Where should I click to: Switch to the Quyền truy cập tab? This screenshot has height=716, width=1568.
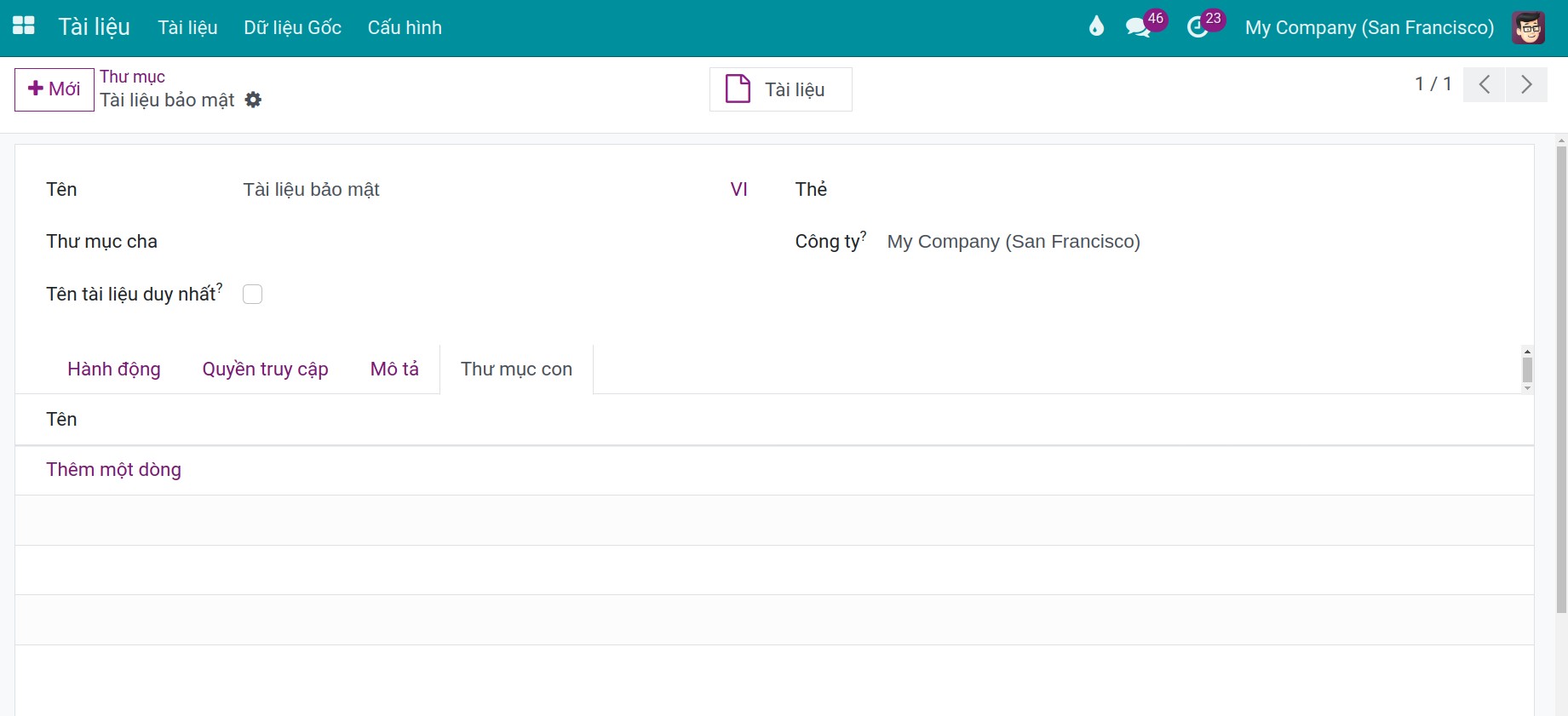265,369
